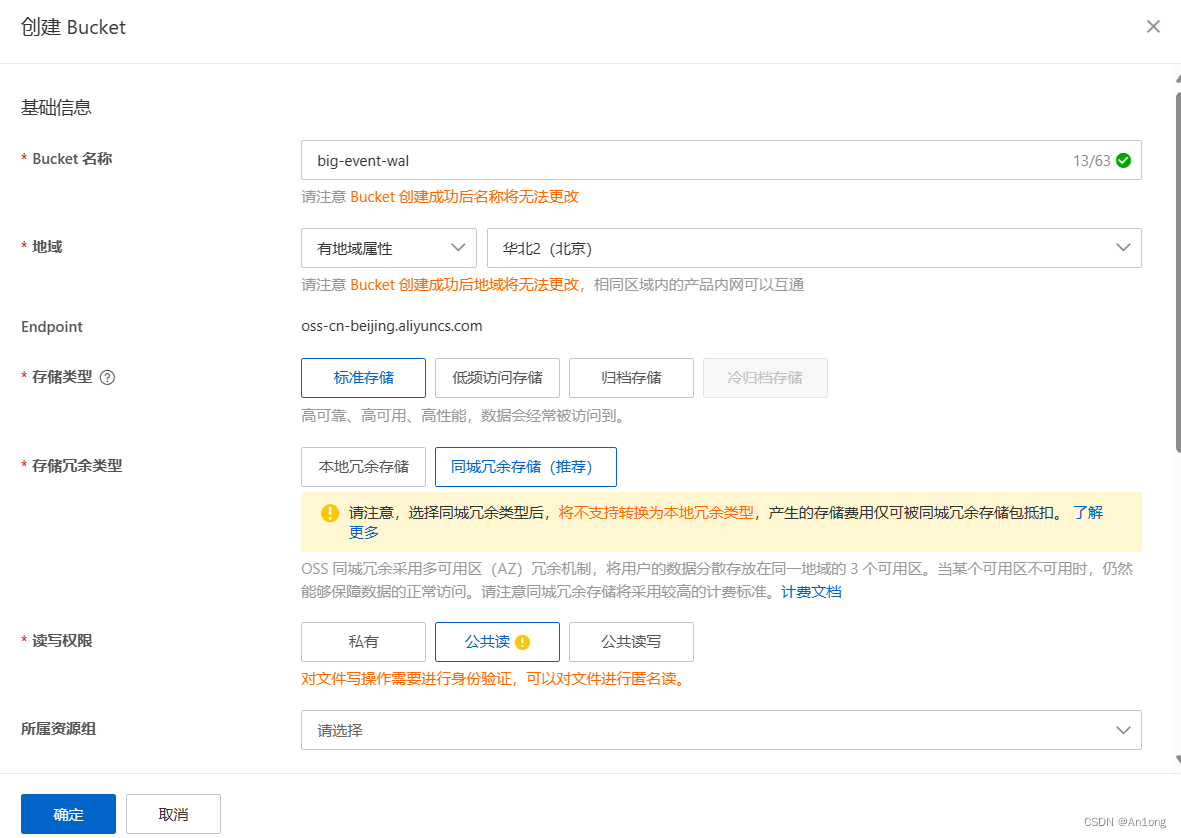
Task: Open the 计费文档 link
Action: coord(811,592)
